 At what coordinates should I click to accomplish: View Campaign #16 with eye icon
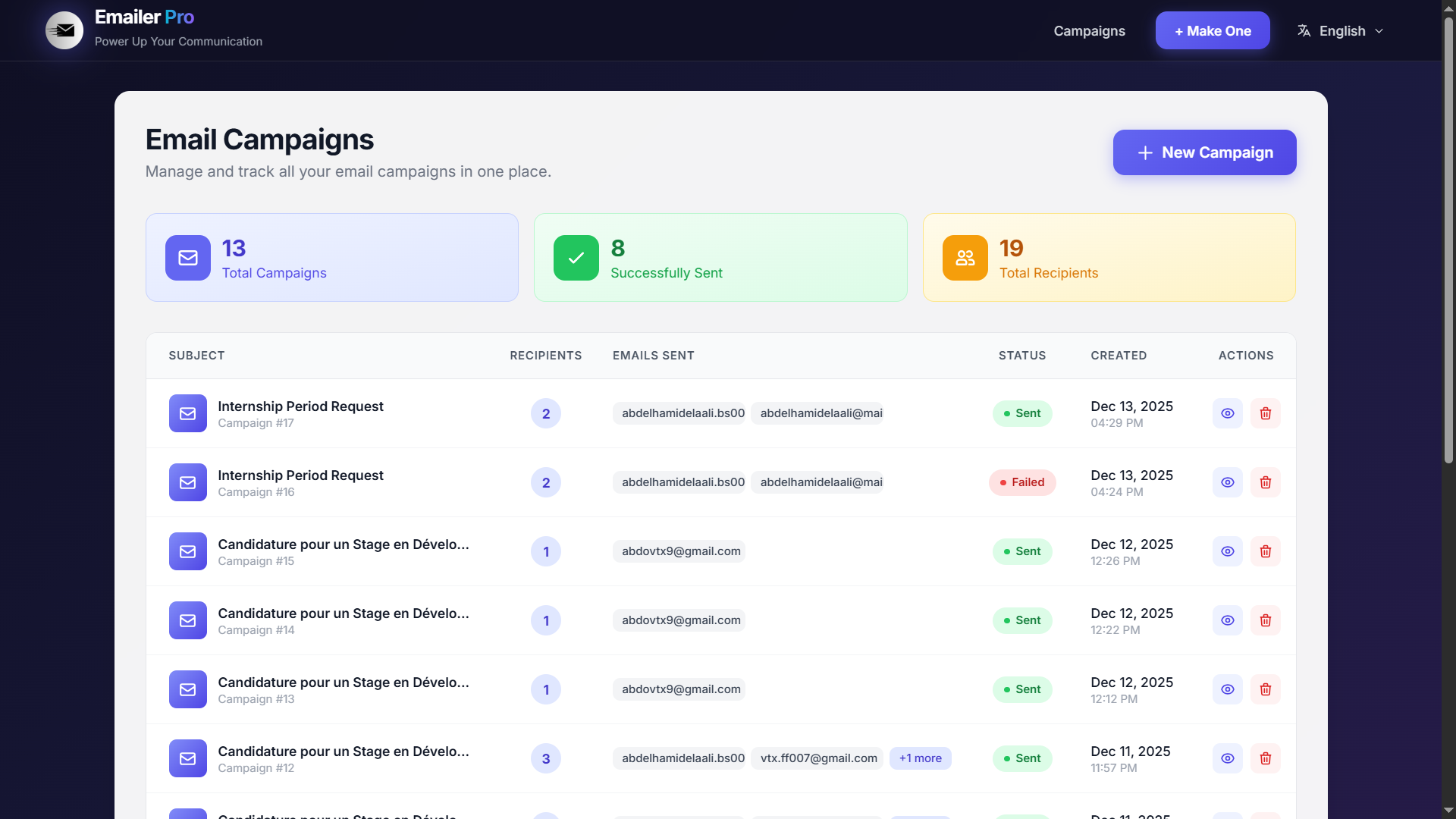(x=1228, y=482)
